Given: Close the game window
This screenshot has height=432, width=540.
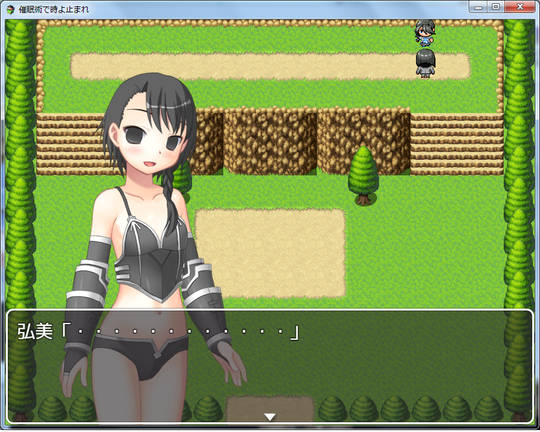Looking at the screenshot, I should click(x=520, y=7).
